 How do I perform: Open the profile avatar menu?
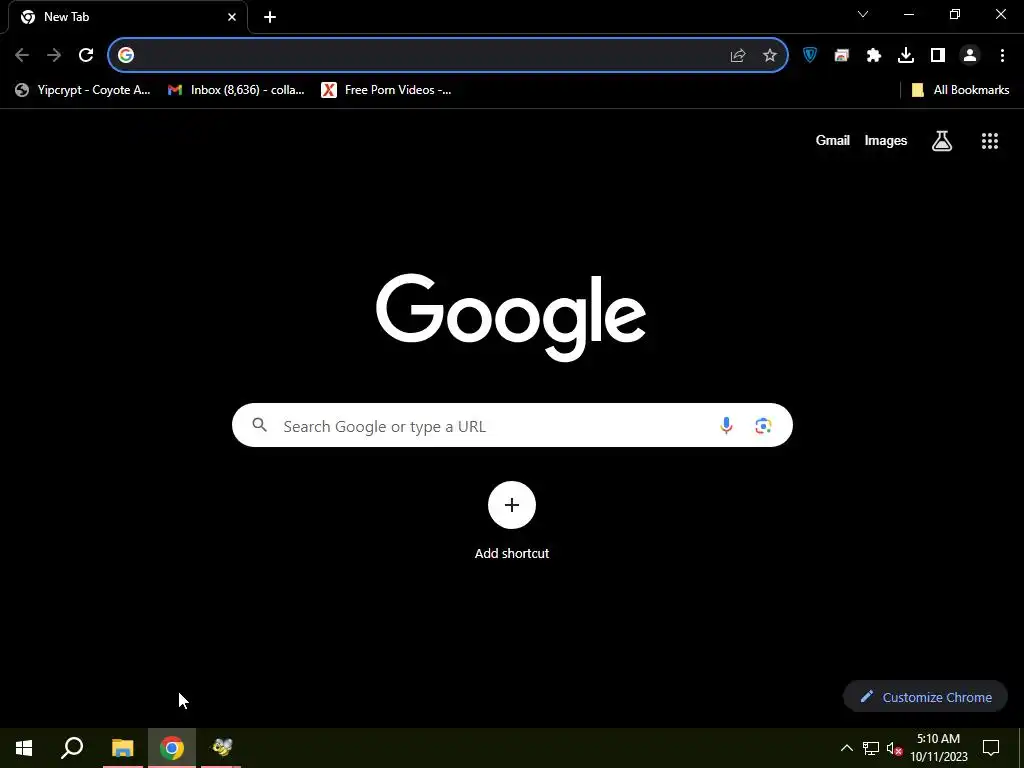pos(970,56)
